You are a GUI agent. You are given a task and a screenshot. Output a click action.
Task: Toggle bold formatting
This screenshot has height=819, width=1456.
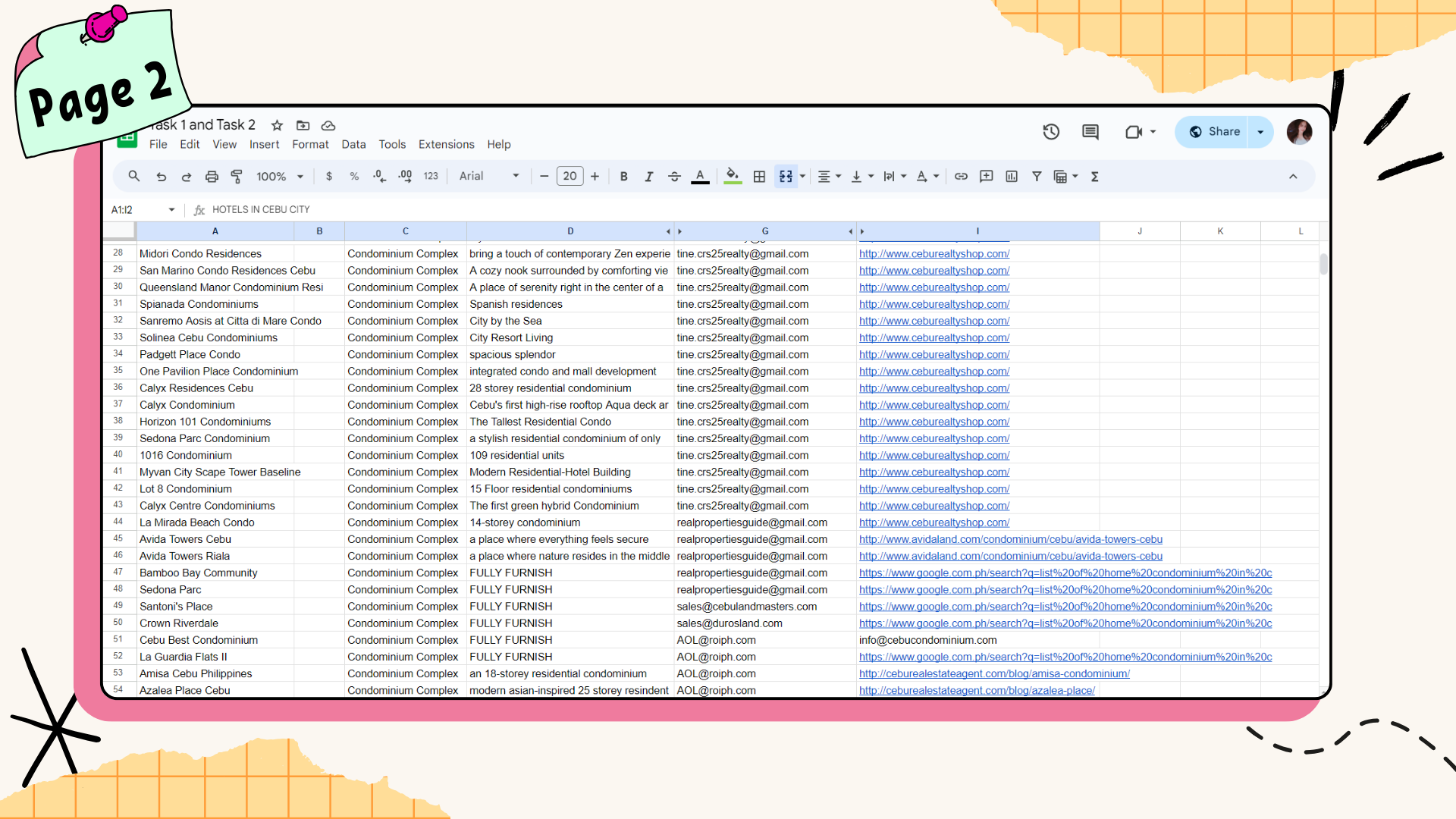(x=623, y=177)
